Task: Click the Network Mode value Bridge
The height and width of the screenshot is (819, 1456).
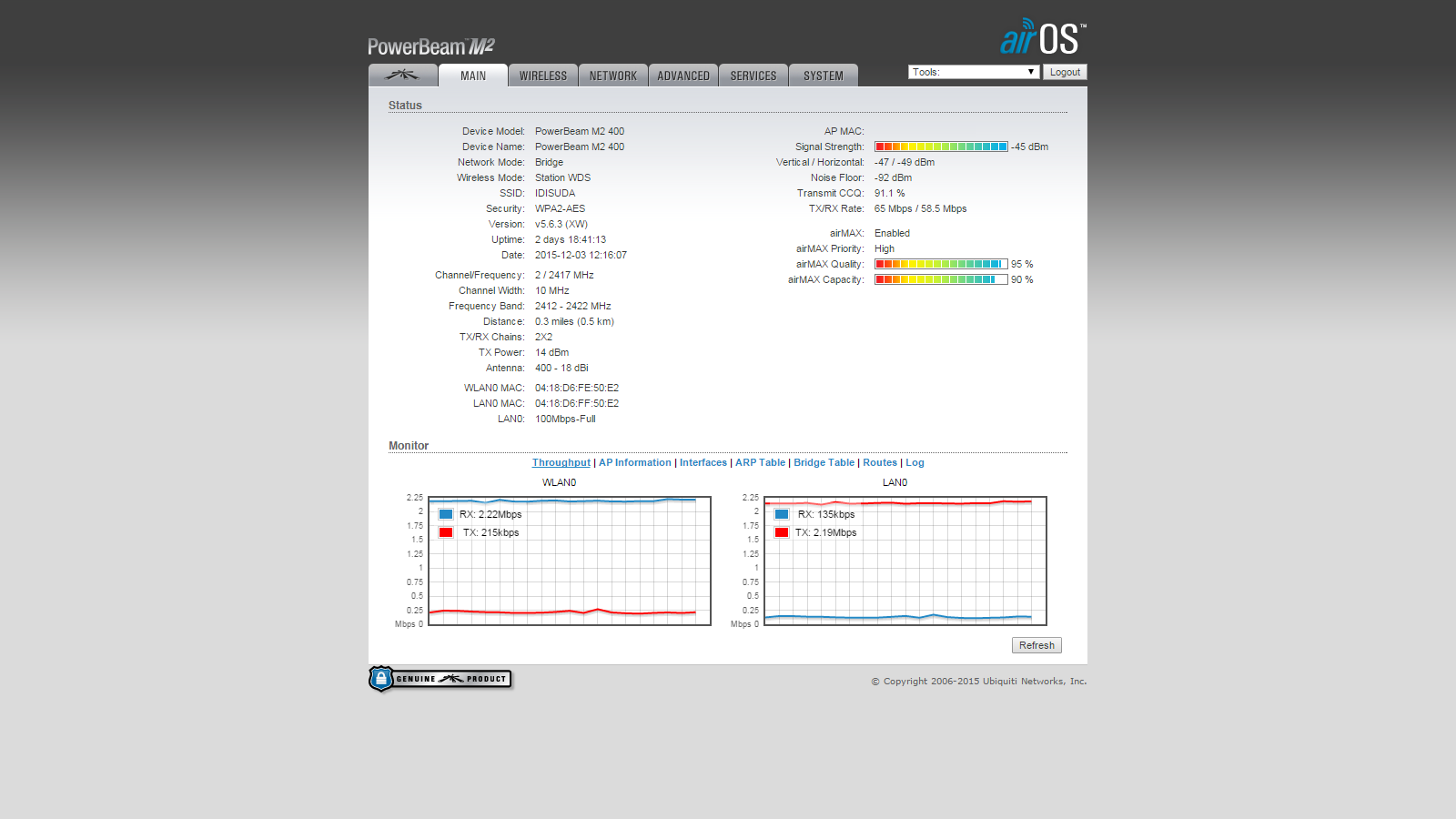Action: click(x=549, y=162)
